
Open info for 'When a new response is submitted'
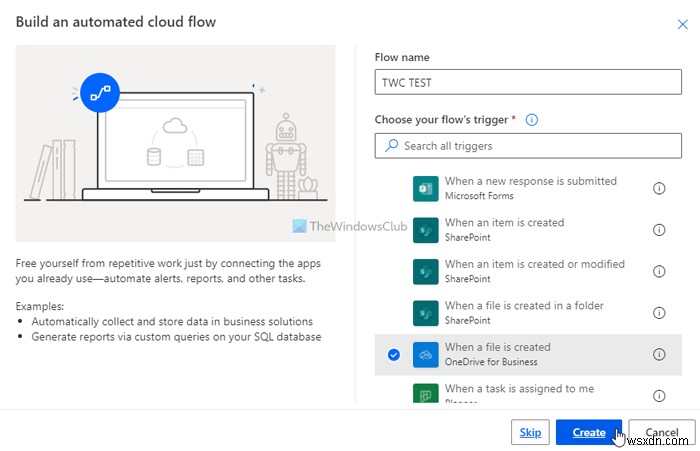pos(659,188)
